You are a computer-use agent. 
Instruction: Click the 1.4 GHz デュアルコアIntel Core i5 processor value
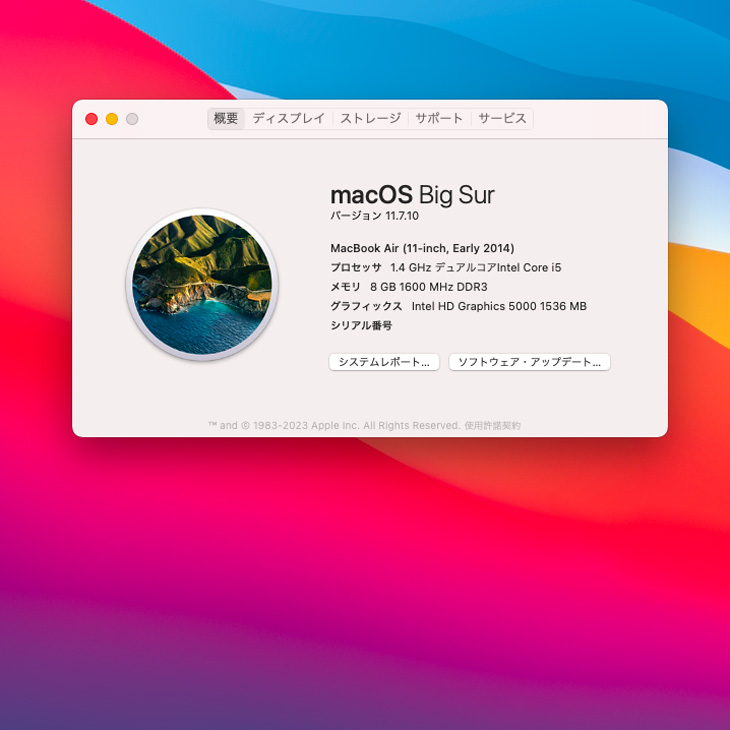[476, 268]
